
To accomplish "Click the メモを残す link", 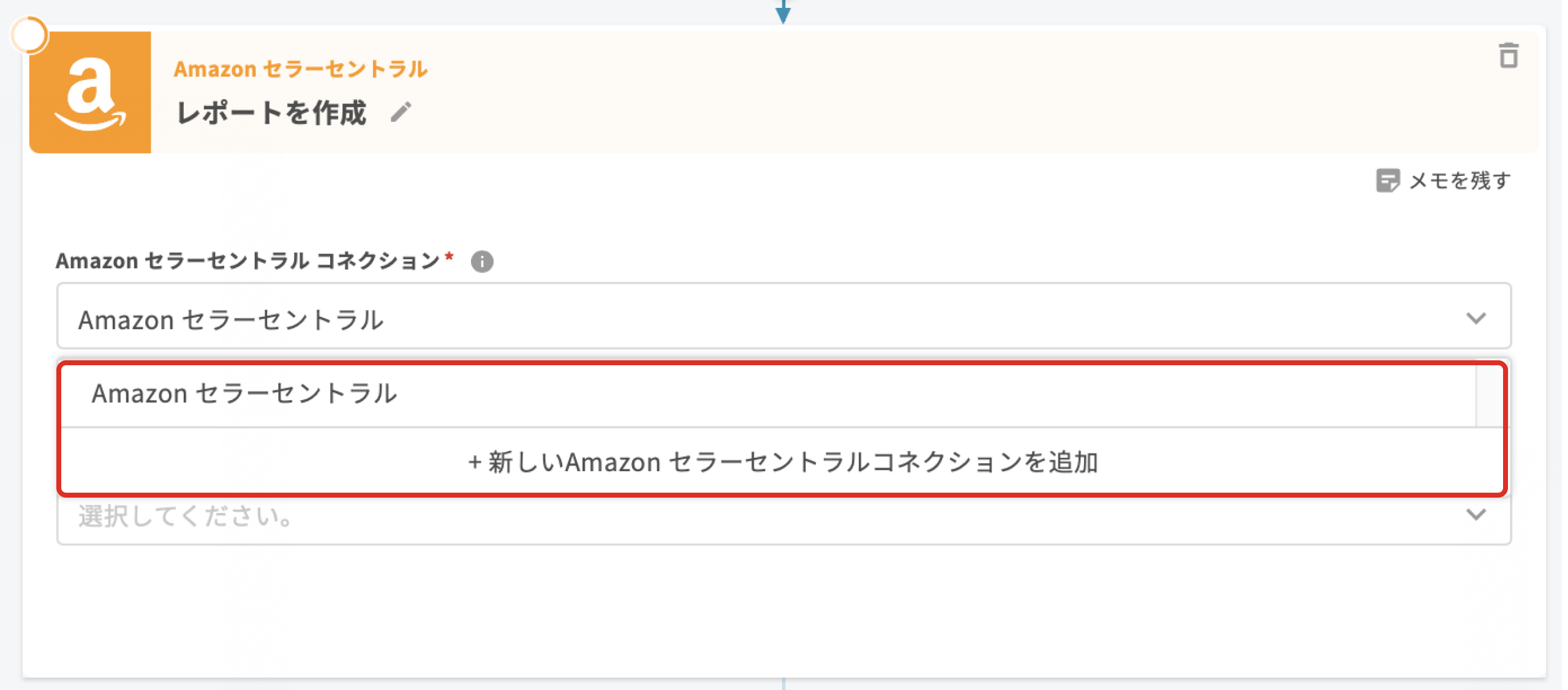I will pyautogui.click(x=1460, y=181).
